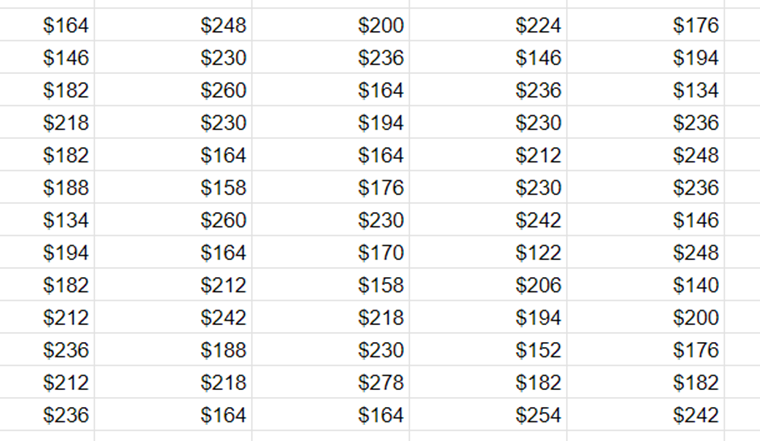Viewport: 760px width, 441px height.
Task: Choose the $260 cell beside $182
Action: coord(173,90)
